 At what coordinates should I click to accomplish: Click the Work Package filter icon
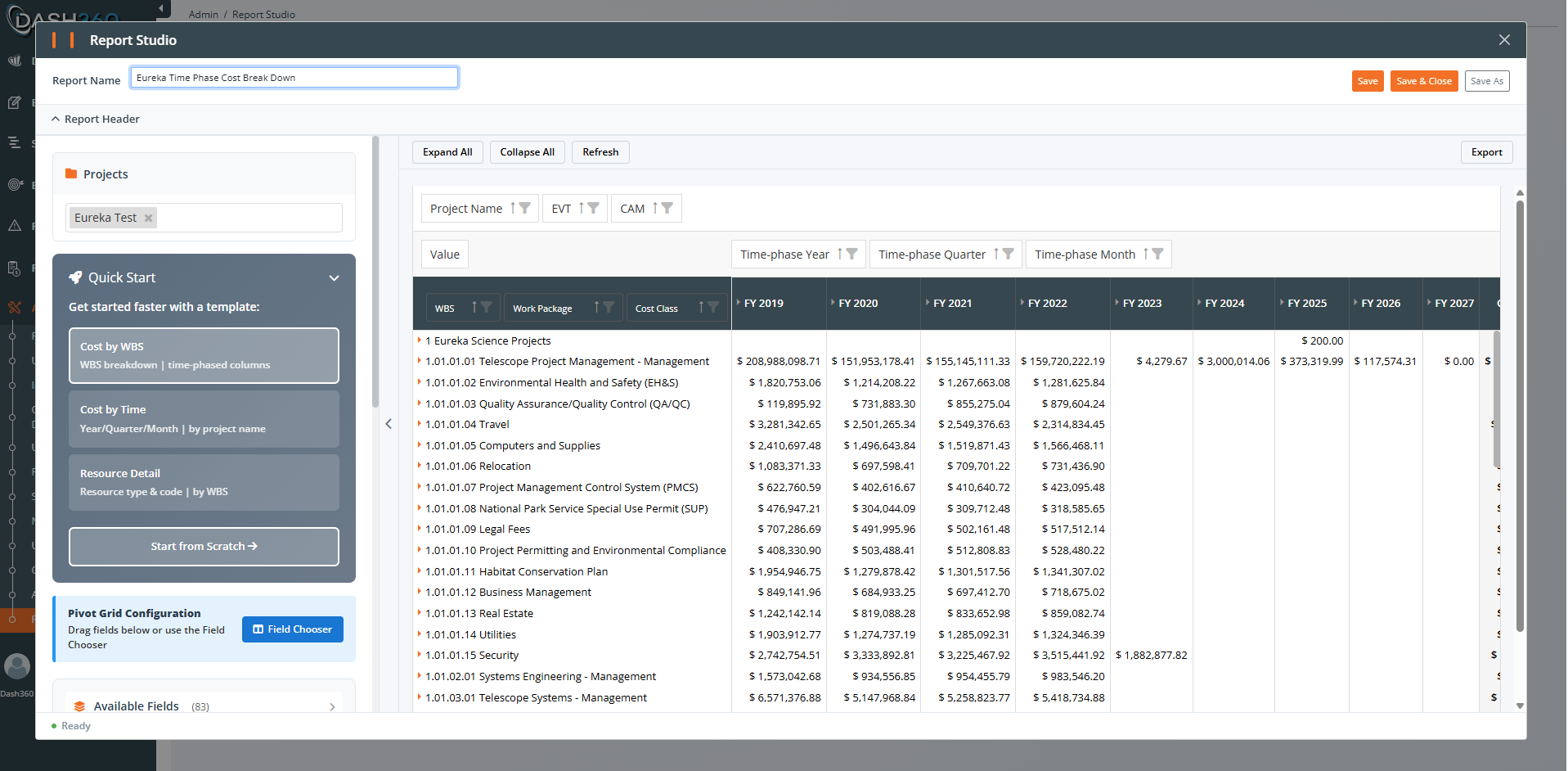[x=609, y=307]
